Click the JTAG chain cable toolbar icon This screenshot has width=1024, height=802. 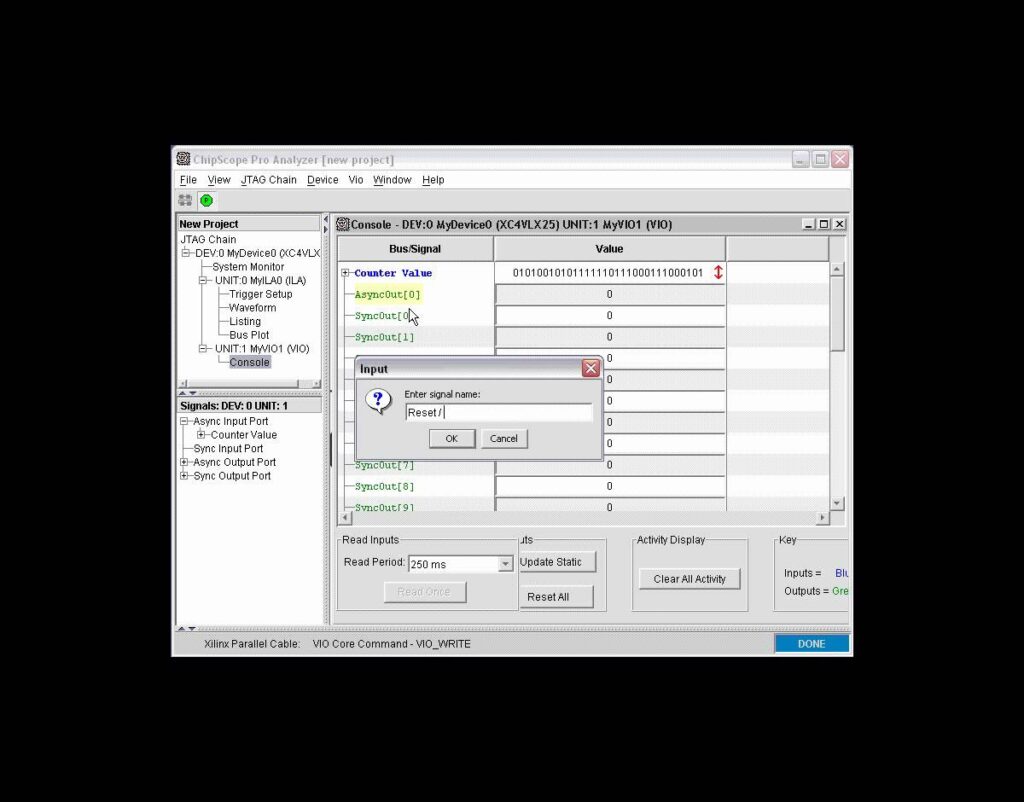184,200
